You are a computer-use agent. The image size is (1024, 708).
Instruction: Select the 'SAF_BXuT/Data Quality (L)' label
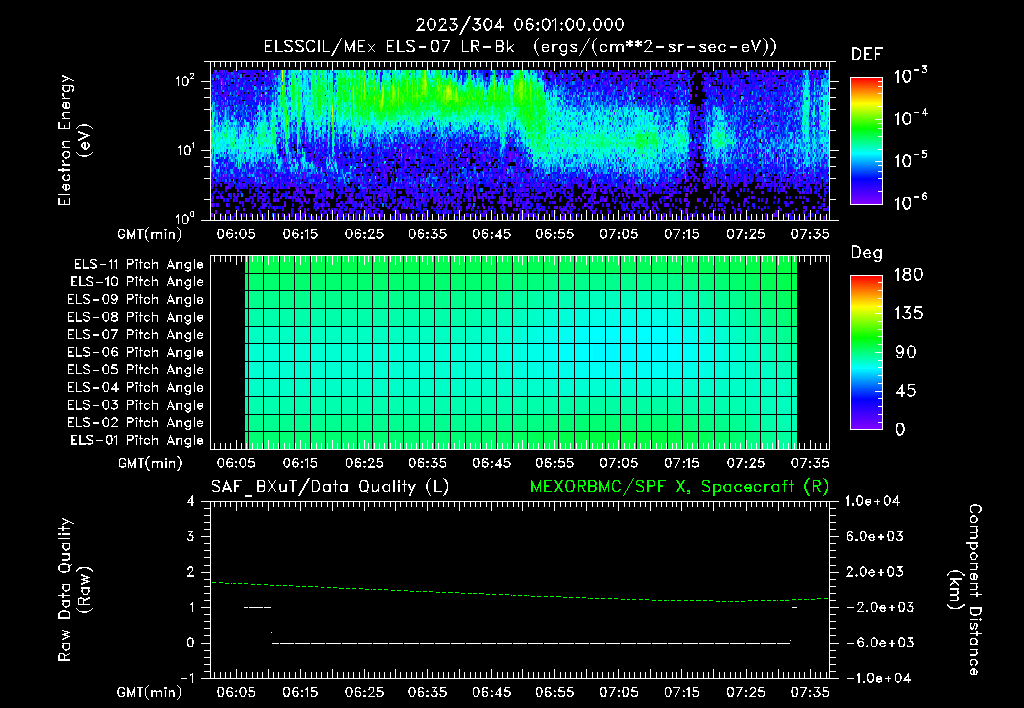(x=330, y=487)
